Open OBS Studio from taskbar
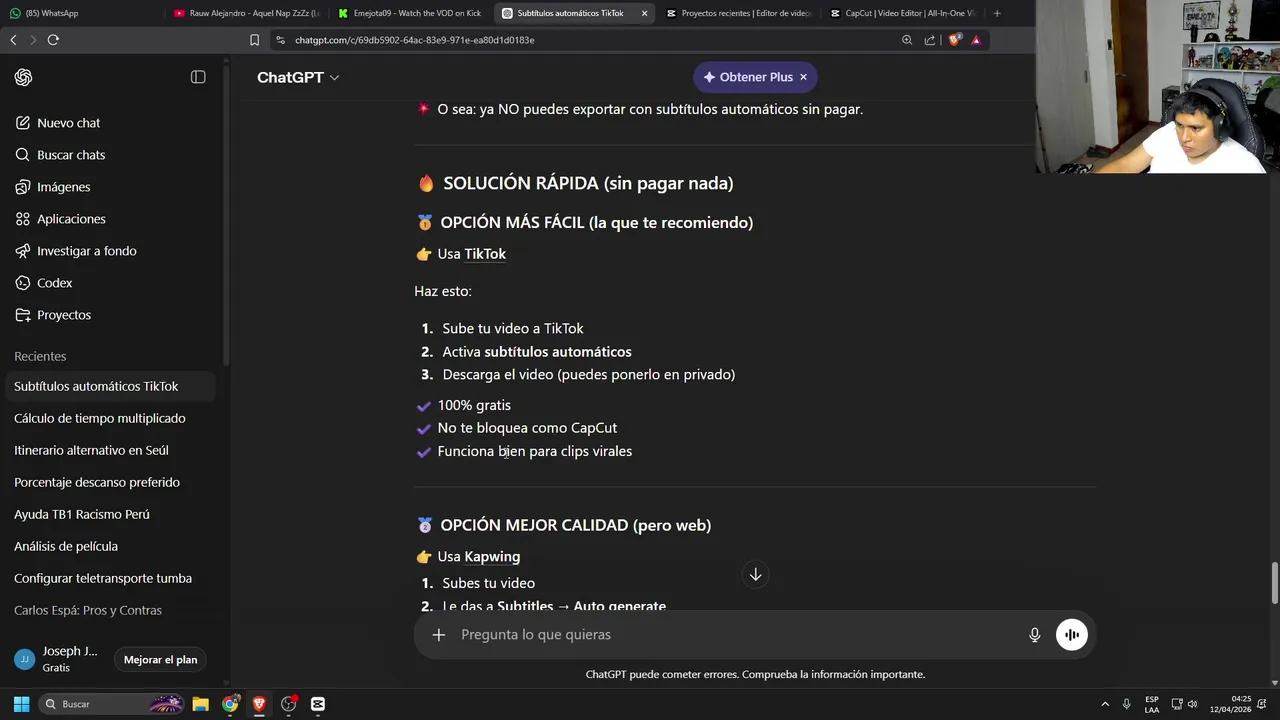 click(x=289, y=704)
